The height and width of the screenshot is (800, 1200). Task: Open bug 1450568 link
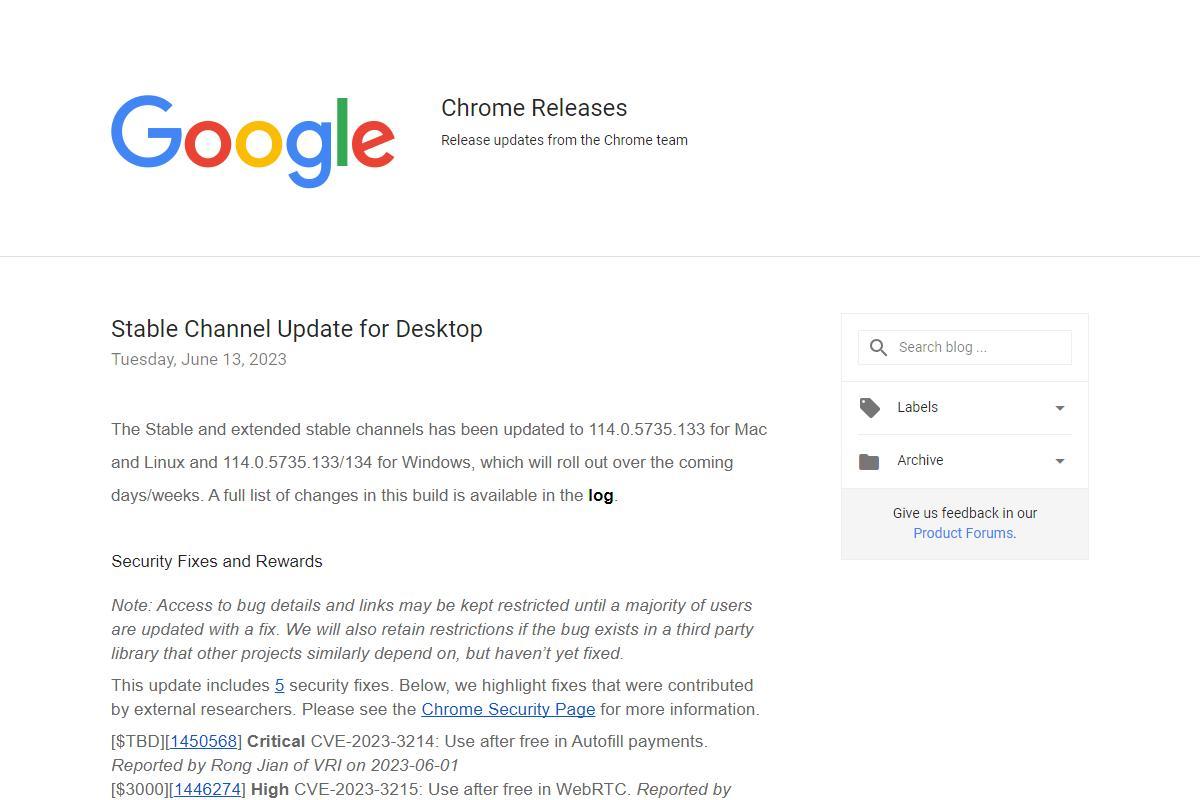point(204,741)
